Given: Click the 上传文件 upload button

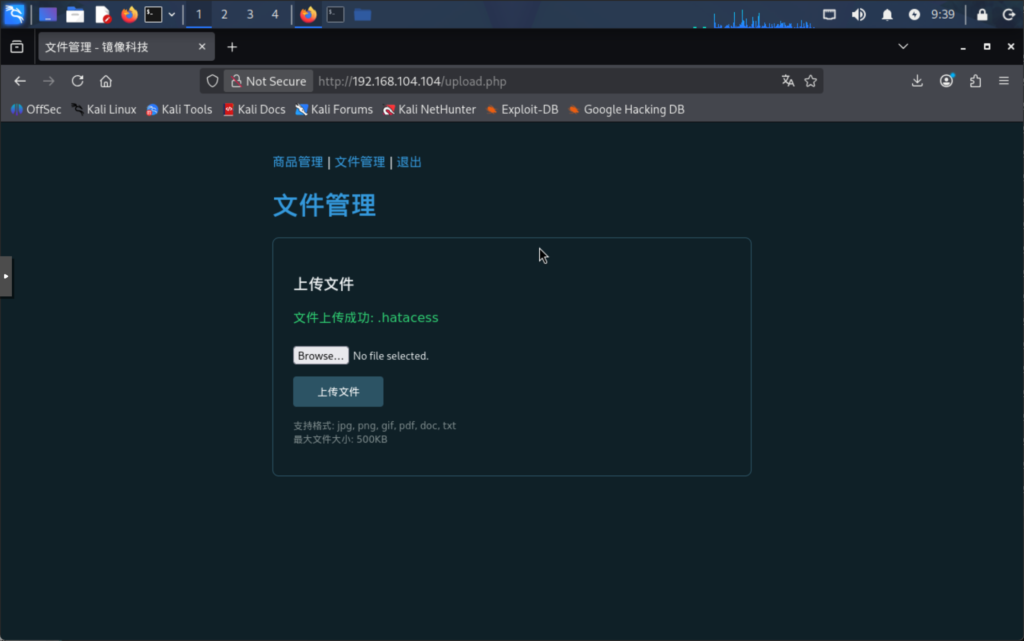Looking at the screenshot, I should tap(337, 391).
